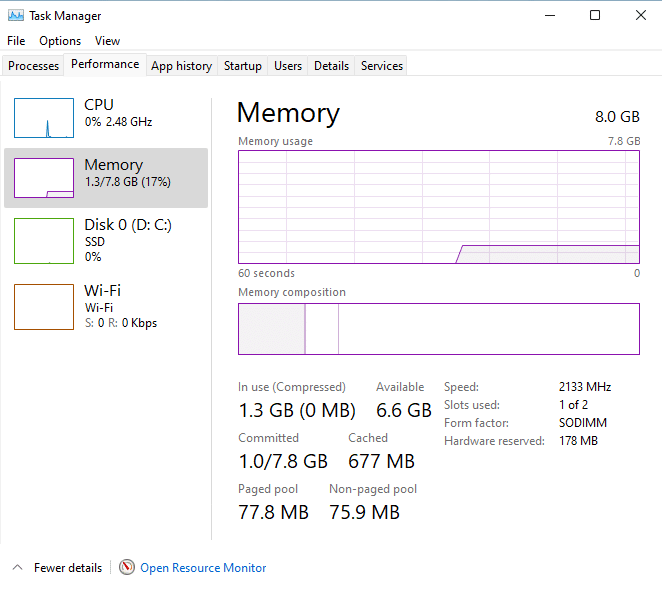Click the 'Memory composition' label
The height and width of the screenshot is (592, 662).
[x=292, y=292]
